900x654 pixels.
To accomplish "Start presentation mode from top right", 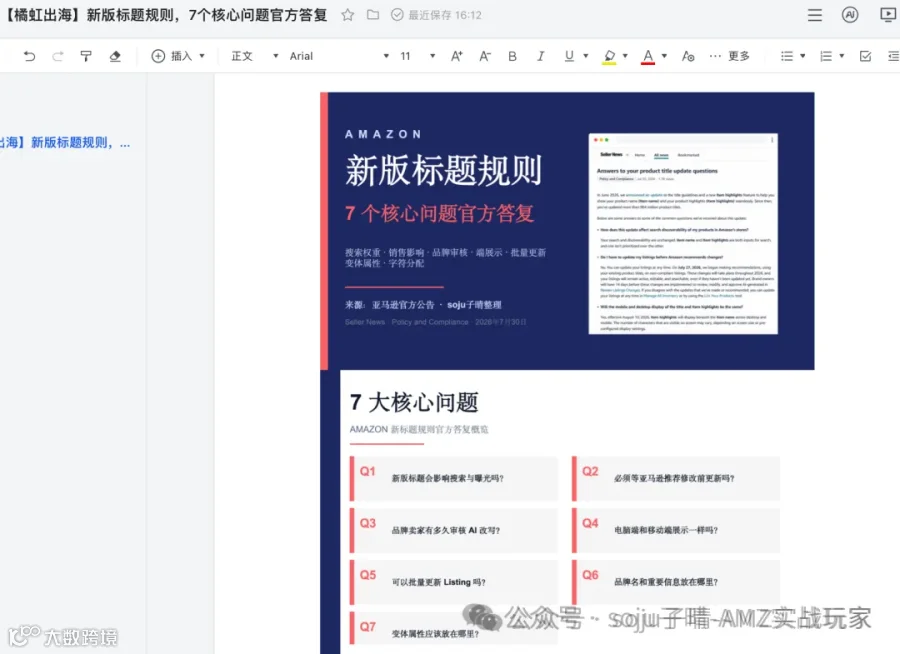I will [x=889, y=15].
